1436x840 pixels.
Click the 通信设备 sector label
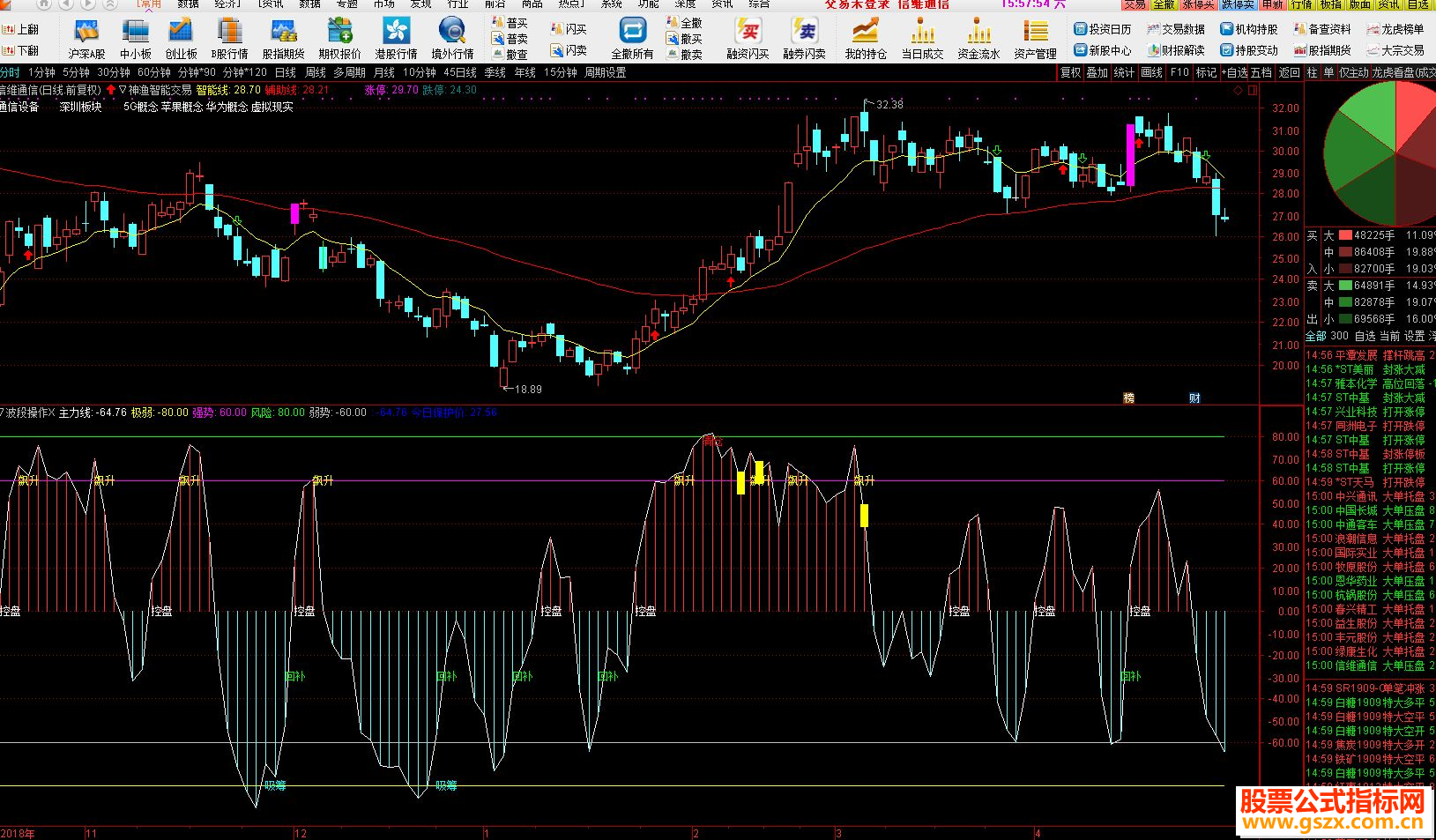click(x=19, y=107)
